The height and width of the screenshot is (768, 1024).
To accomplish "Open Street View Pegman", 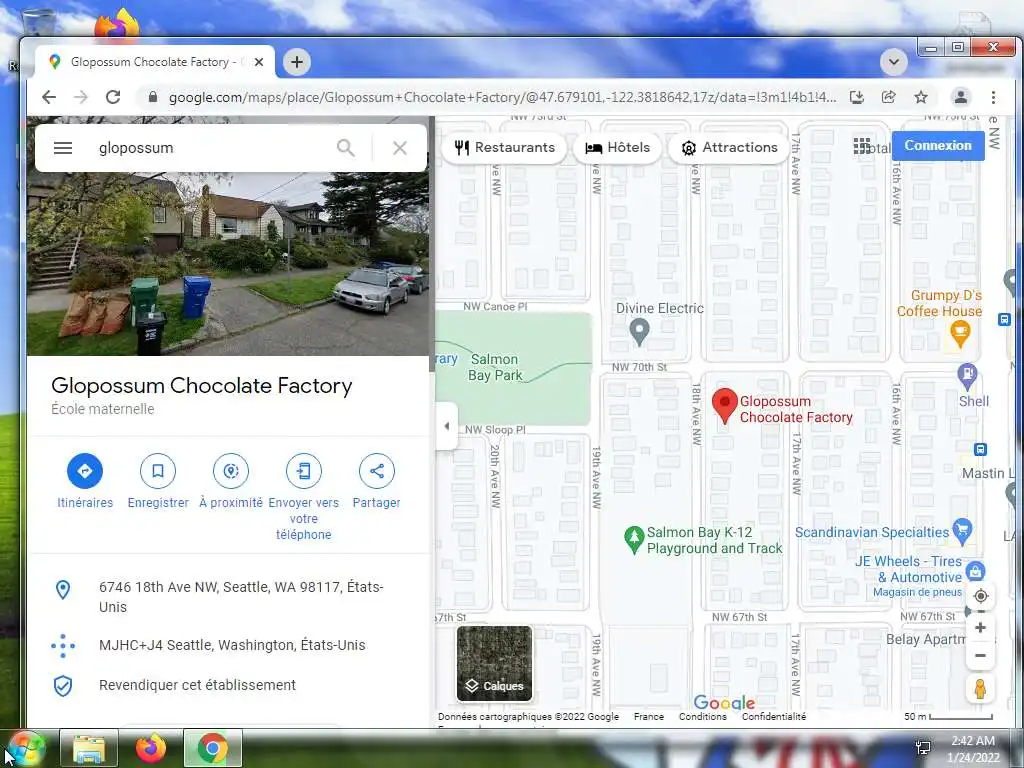I will [980, 689].
